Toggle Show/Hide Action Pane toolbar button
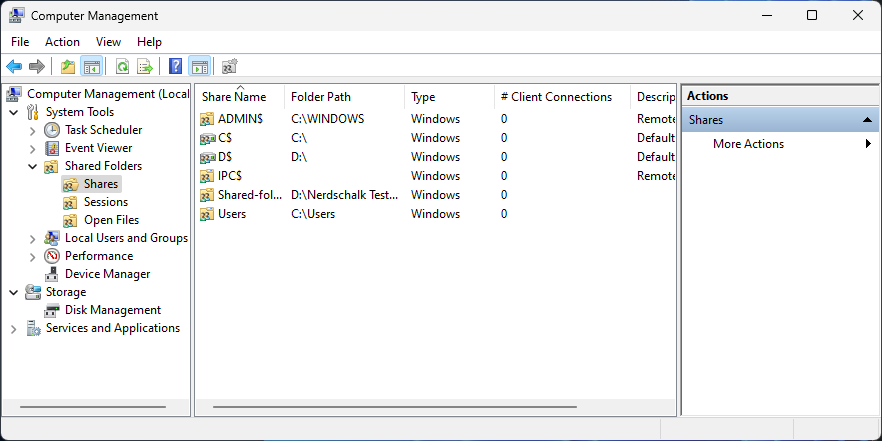 pyautogui.click(x=199, y=67)
